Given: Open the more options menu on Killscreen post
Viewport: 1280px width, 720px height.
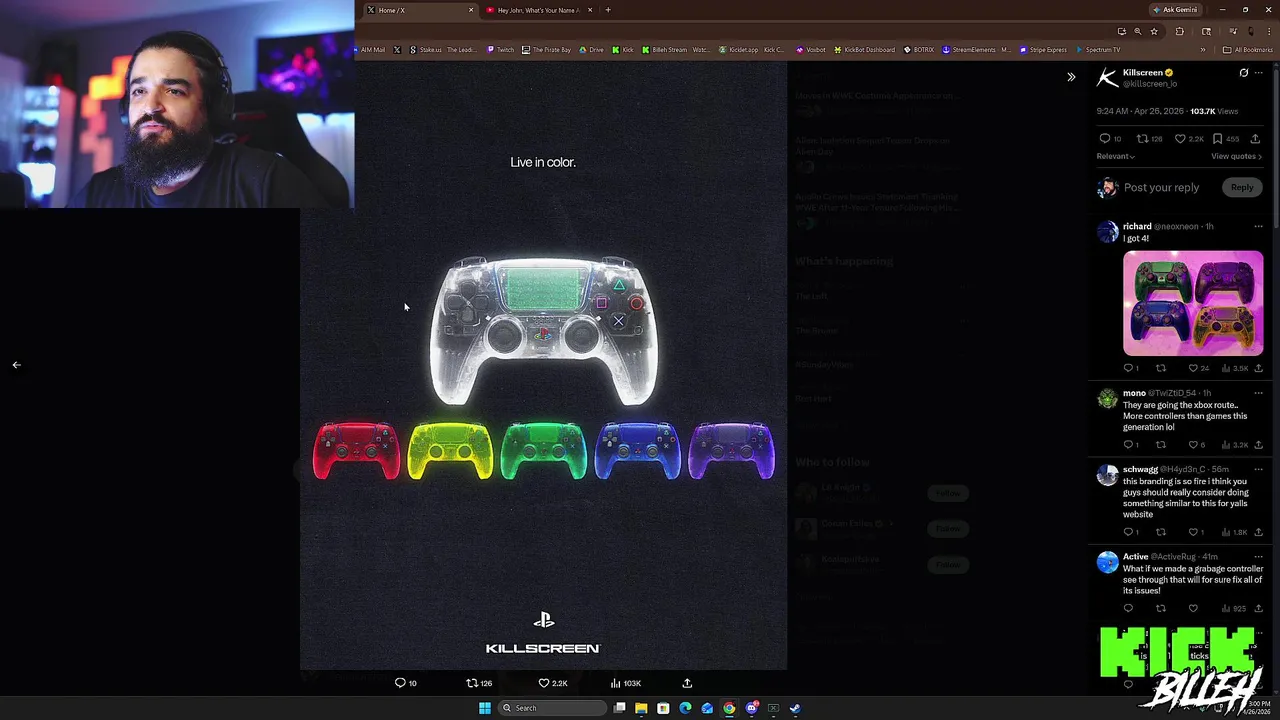Looking at the screenshot, I should point(1259,73).
